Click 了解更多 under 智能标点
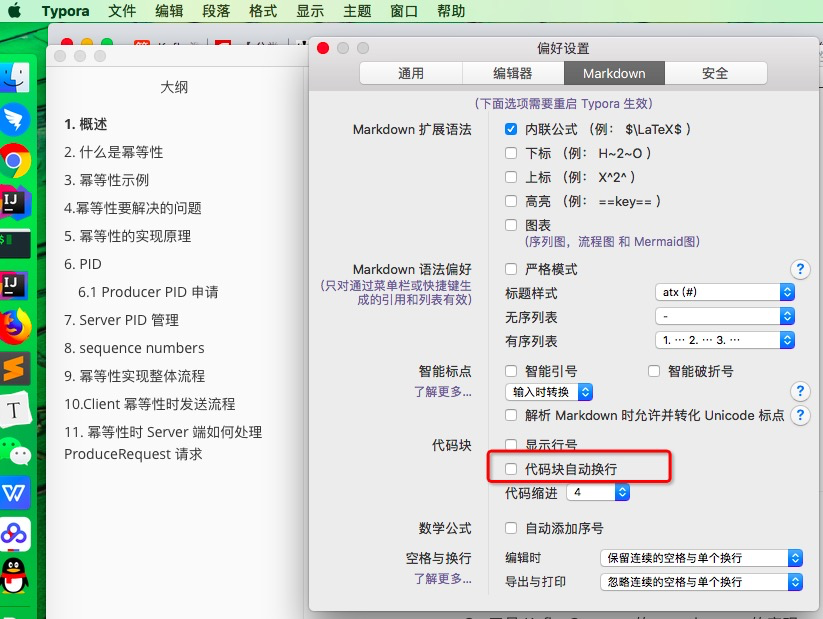823x619 pixels. (443, 392)
